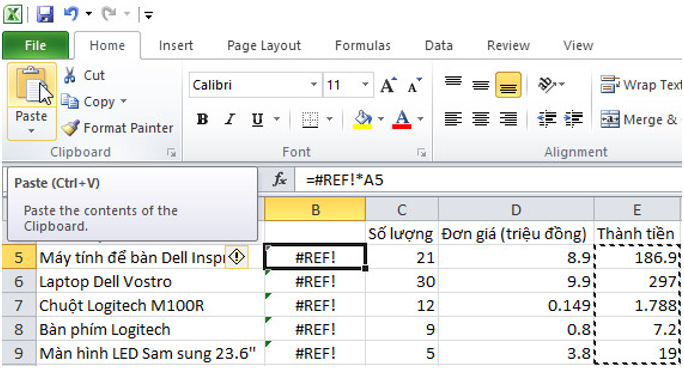This screenshot has height=368, width=684.
Task: Click the formula bar showing =#REF!*A5
Action: pyautogui.click(x=489, y=180)
